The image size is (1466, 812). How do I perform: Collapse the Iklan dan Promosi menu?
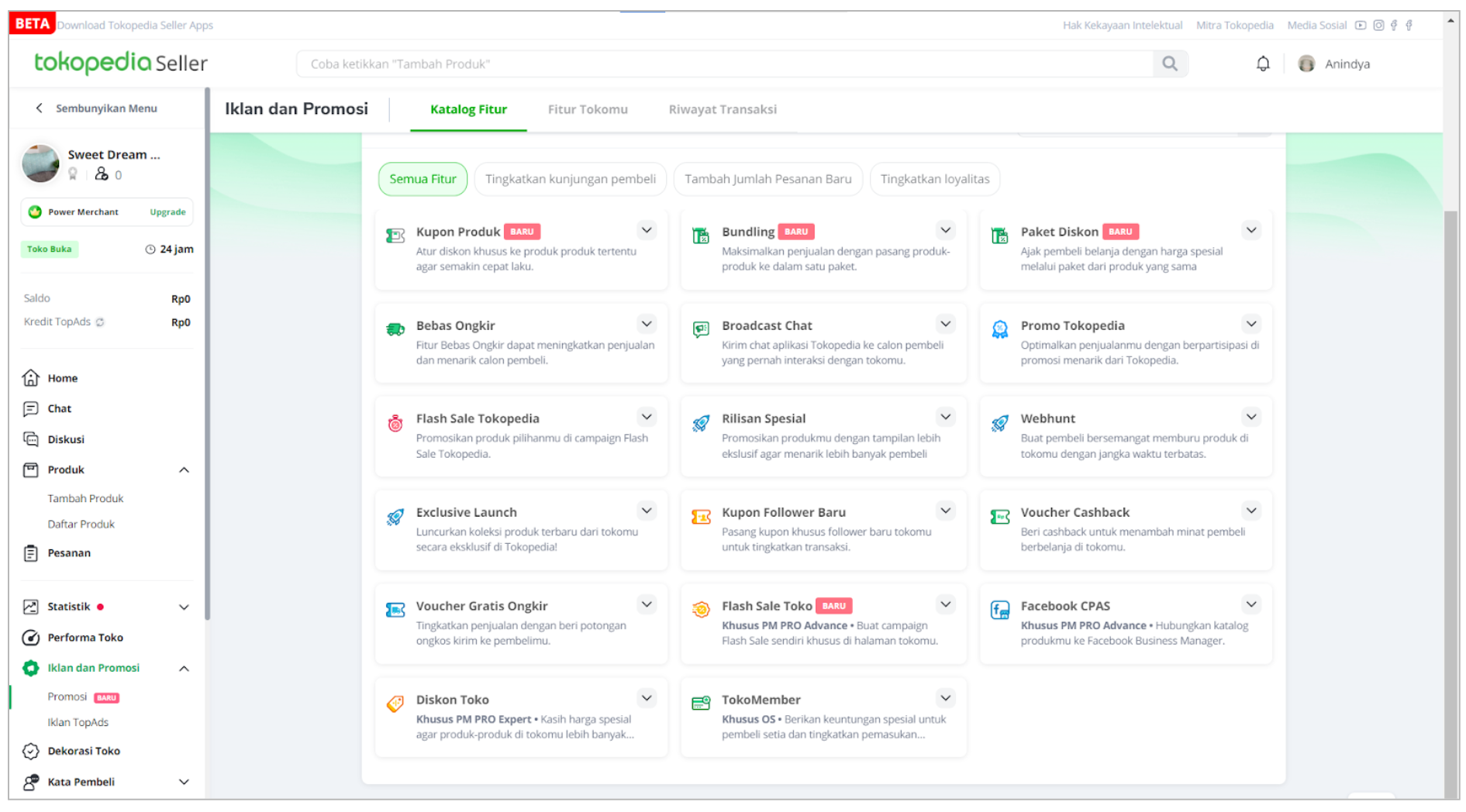184,669
